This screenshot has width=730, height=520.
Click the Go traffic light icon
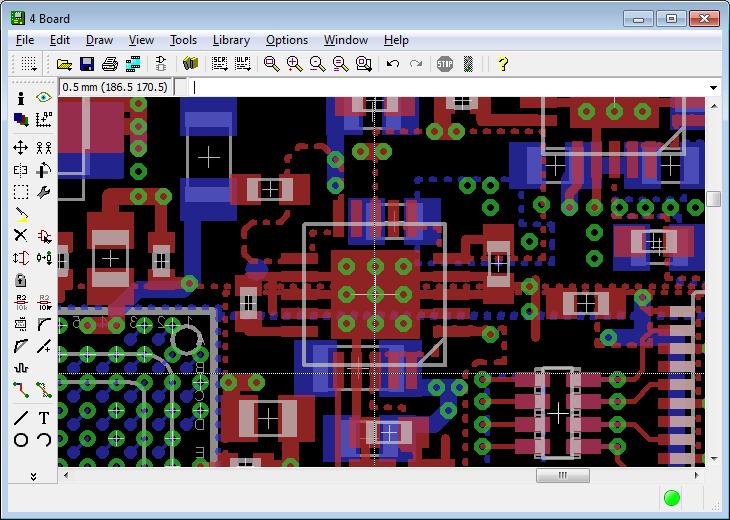[468, 63]
